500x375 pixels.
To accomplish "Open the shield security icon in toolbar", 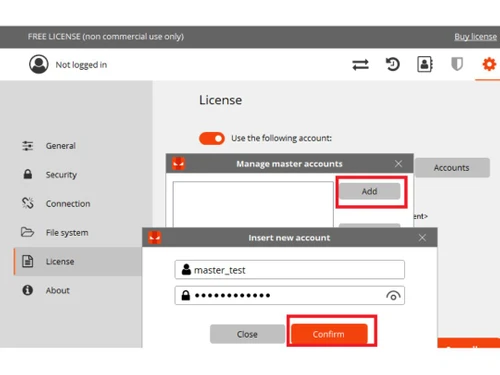I will point(457,64).
